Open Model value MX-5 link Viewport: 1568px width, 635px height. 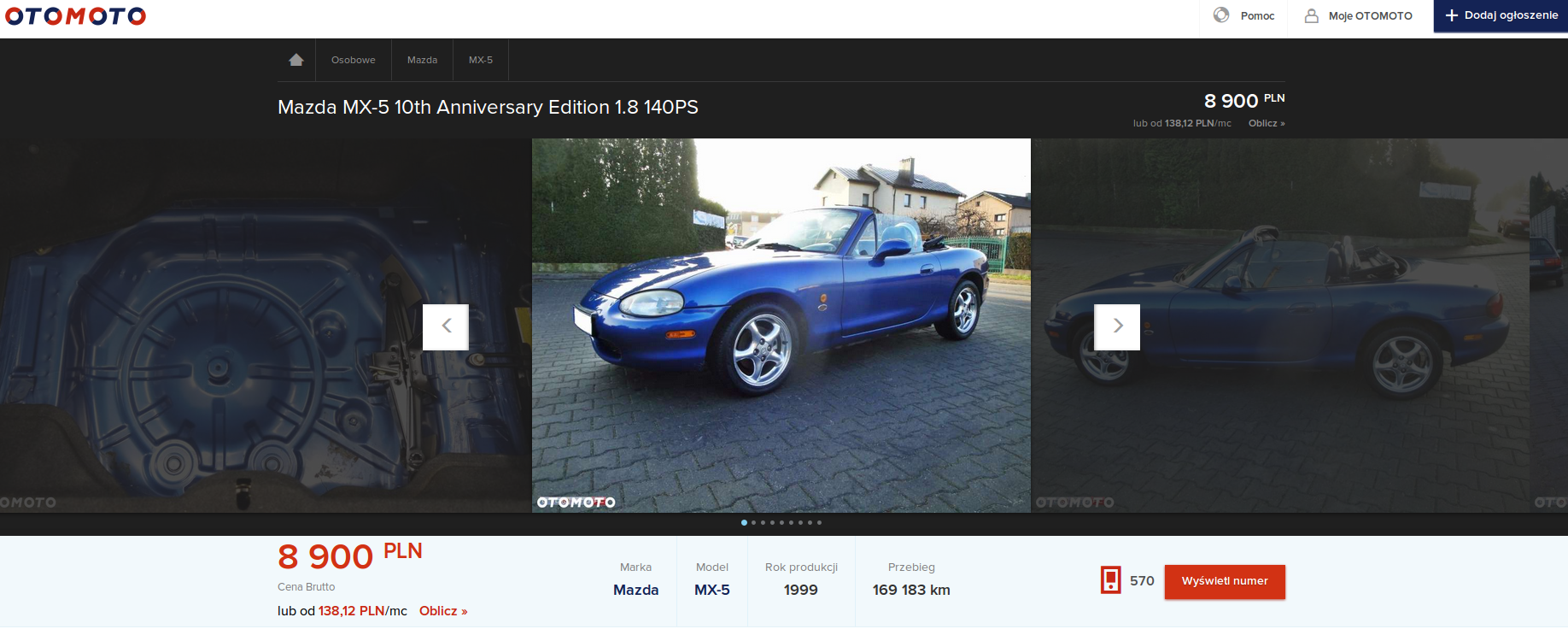pyautogui.click(x=712, y=590)
